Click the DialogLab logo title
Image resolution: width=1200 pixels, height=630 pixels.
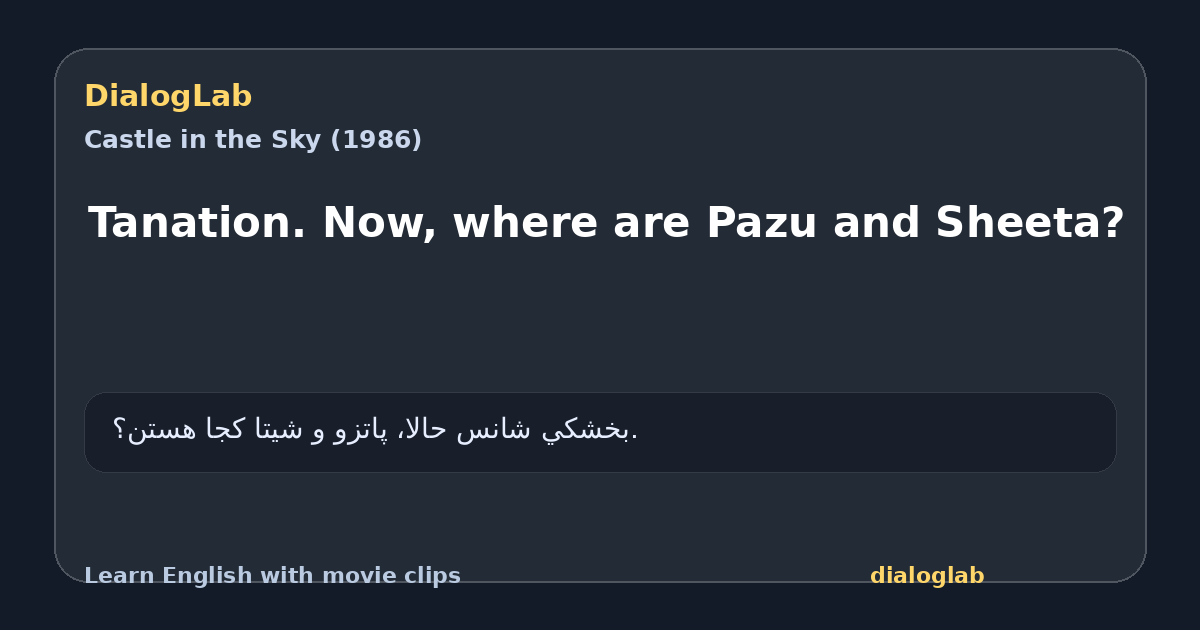pos(168,97)
